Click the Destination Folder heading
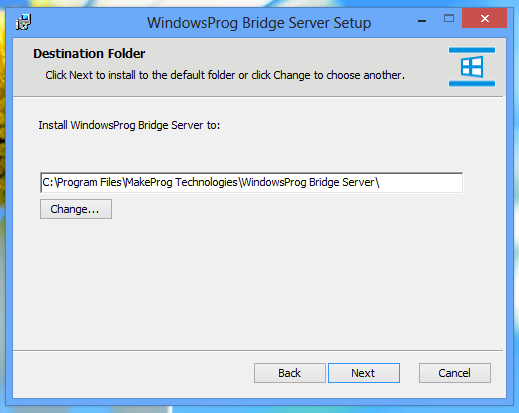519x413 pixels. coord(89,54)
